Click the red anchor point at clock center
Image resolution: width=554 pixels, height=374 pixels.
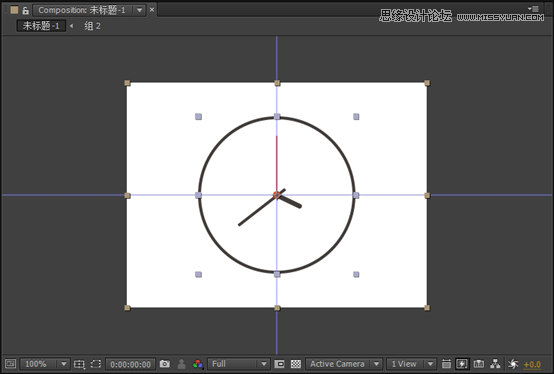coord(277,195)
